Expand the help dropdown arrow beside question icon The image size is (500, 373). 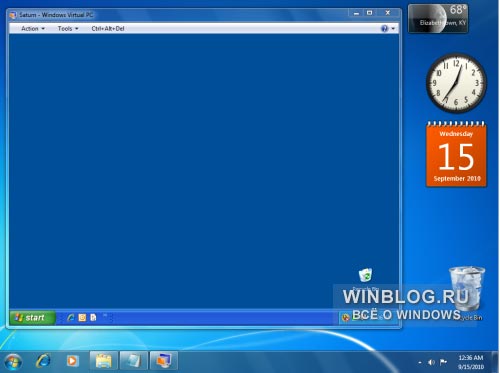point(393,29)
